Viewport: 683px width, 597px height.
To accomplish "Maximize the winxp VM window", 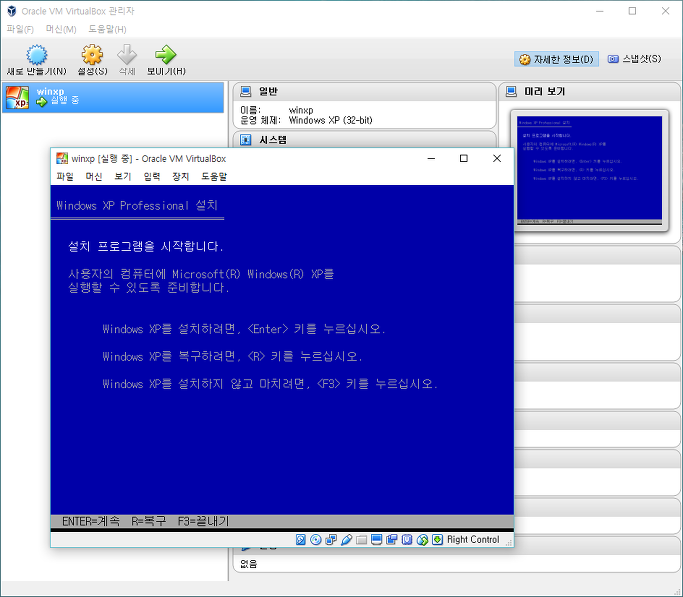I will point(464,159).
